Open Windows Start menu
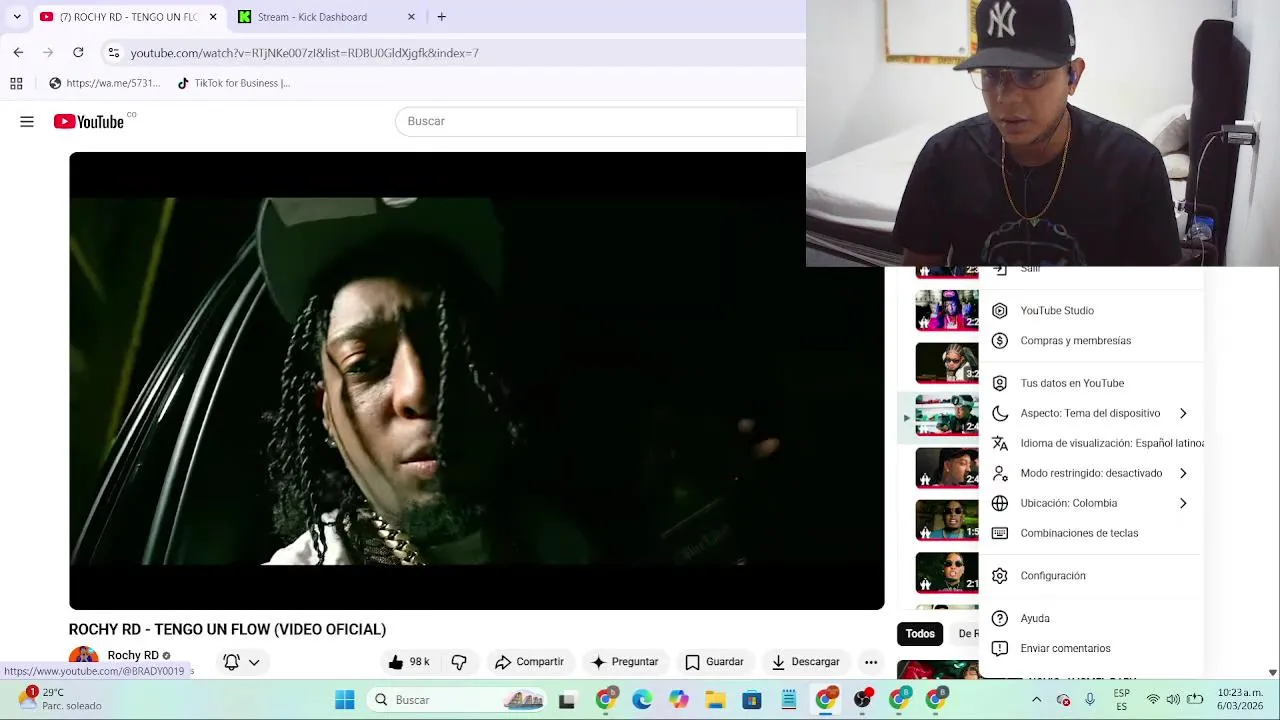 (x=344, y=700)
